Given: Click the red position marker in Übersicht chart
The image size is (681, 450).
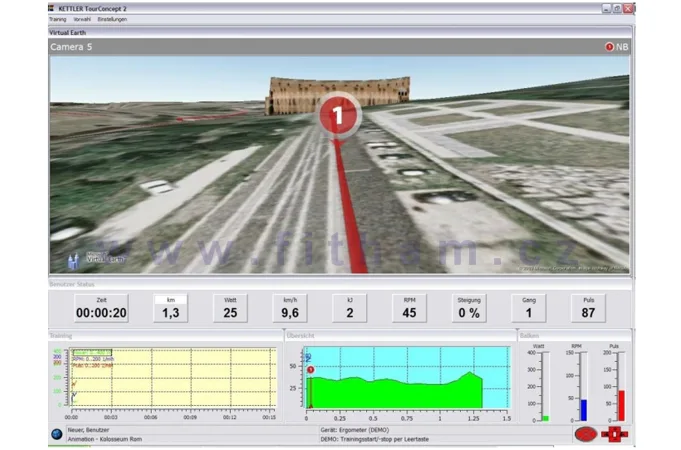Looking at the screenshot, I should point(311,371).
